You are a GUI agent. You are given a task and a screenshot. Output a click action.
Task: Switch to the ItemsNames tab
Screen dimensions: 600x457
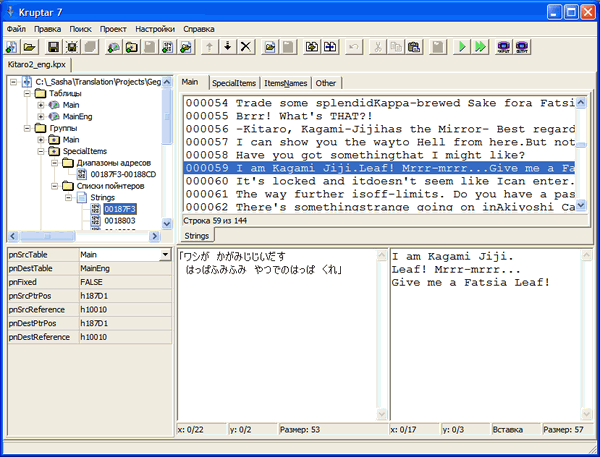285,83
